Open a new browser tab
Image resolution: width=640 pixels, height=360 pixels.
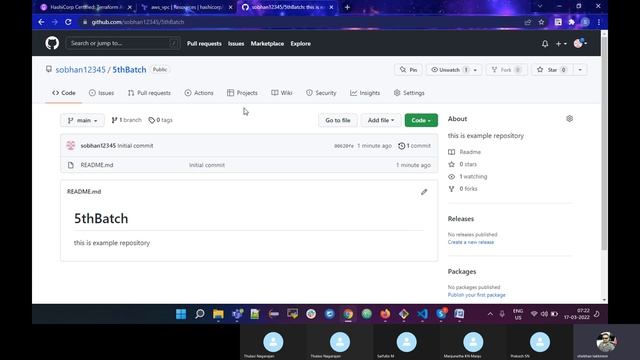(x=347, y=7)
